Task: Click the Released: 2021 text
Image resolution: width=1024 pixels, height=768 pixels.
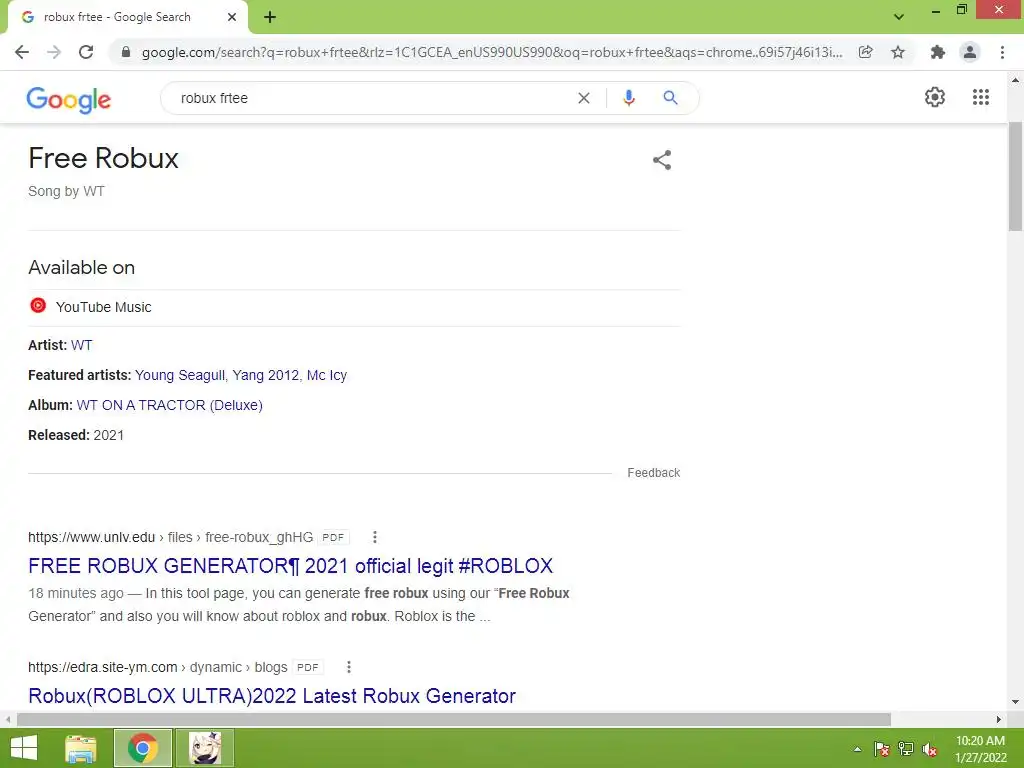Action: click(x=76, y=435)
